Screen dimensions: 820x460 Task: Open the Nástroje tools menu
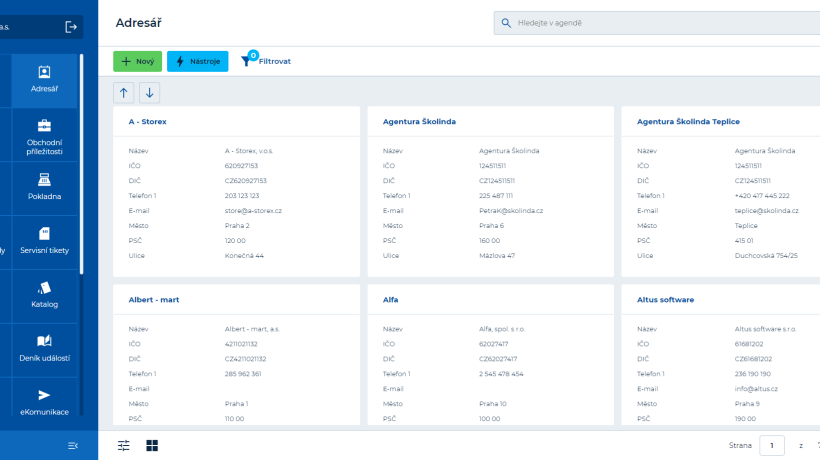click(x=198, y=61)
